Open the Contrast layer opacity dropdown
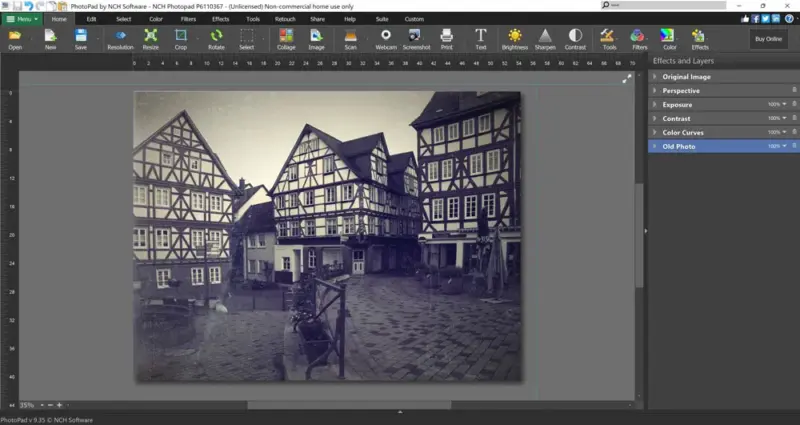 [785, 118]
